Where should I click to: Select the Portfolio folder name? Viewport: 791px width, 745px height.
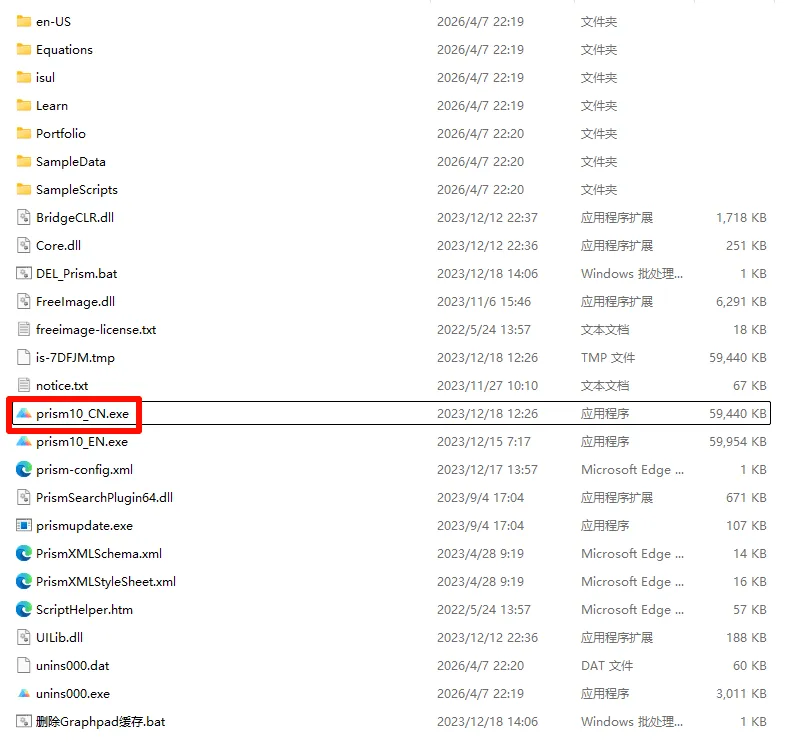coord(61,134)
